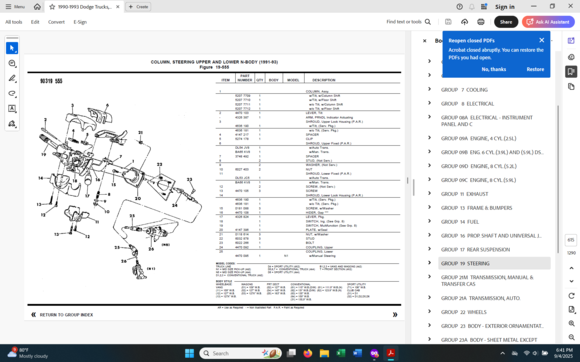Open the Menu hamburger
Image resolution: width=580 pixels, height=362 pixels.
point(15,7)
